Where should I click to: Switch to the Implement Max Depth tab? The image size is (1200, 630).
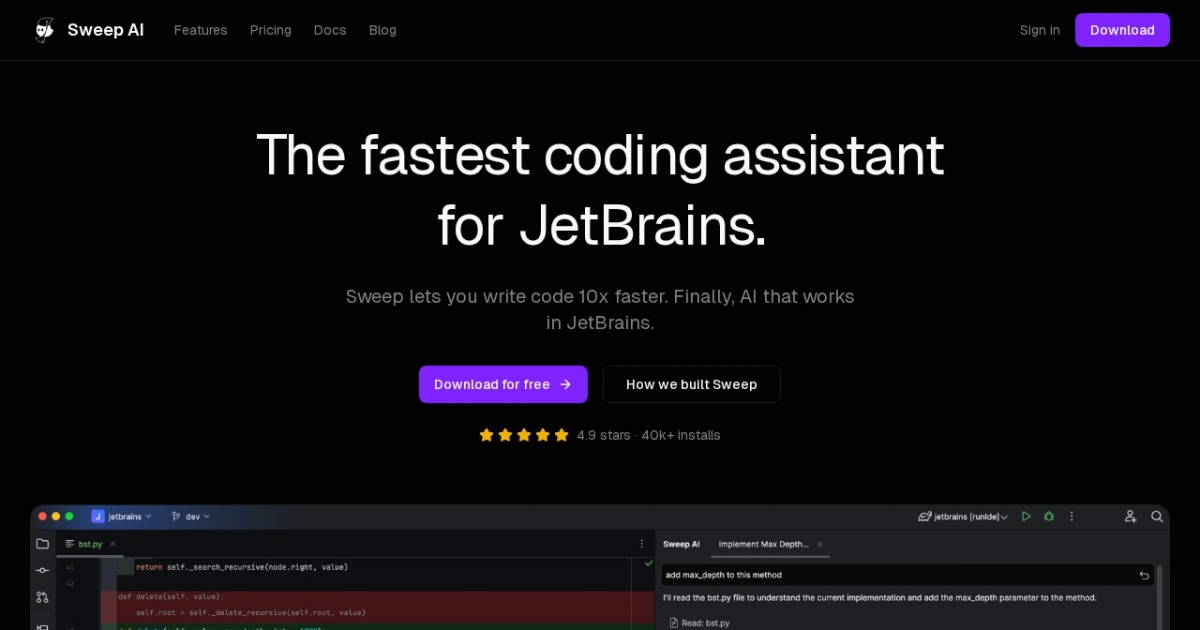tap(764, 544)
